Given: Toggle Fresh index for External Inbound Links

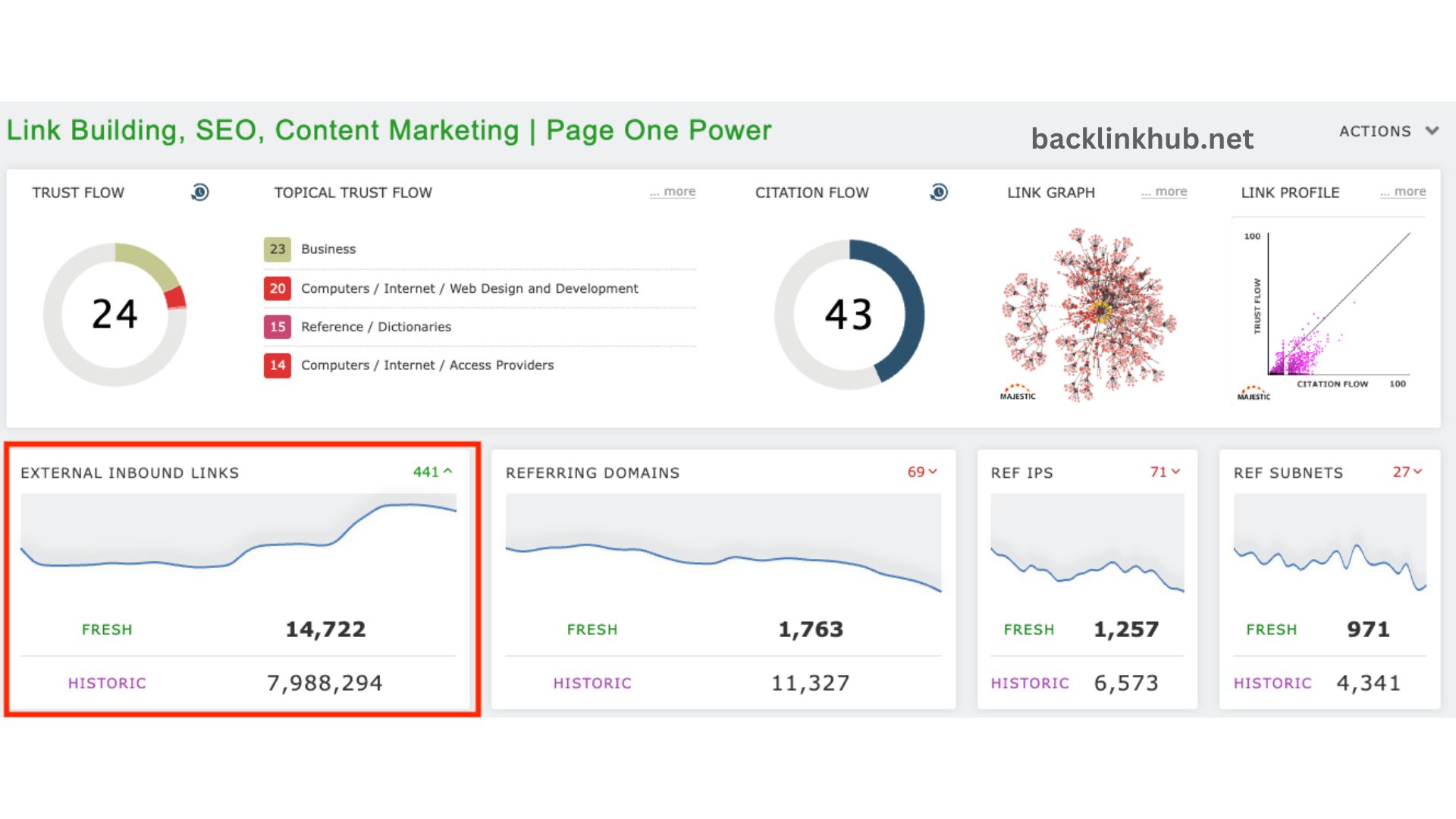Looking at the screenshot, I should click(106, 629).
